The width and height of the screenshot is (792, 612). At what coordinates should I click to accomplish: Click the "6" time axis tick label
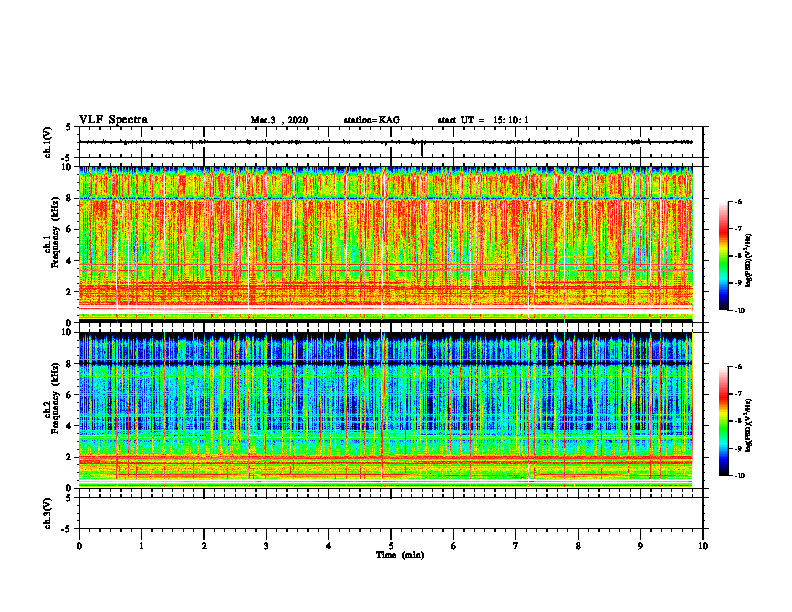[454, 545]
